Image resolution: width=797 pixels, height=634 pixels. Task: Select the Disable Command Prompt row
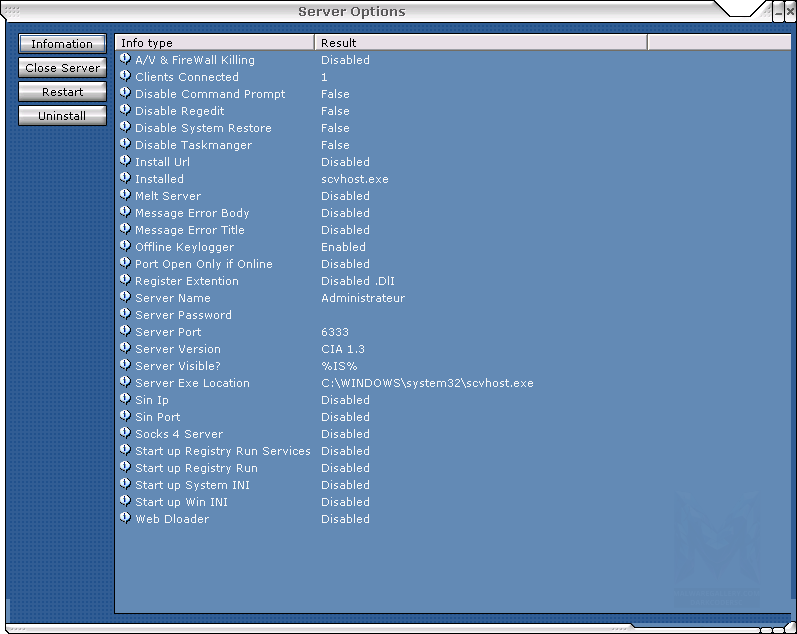(x=210, y=94)
